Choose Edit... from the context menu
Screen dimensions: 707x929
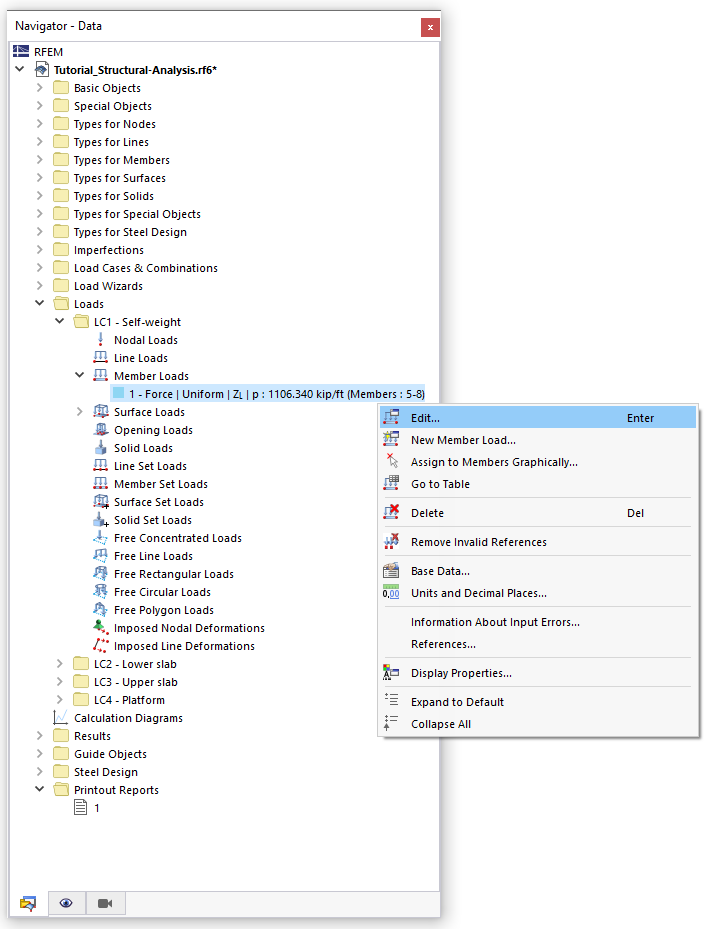point(538,418)
